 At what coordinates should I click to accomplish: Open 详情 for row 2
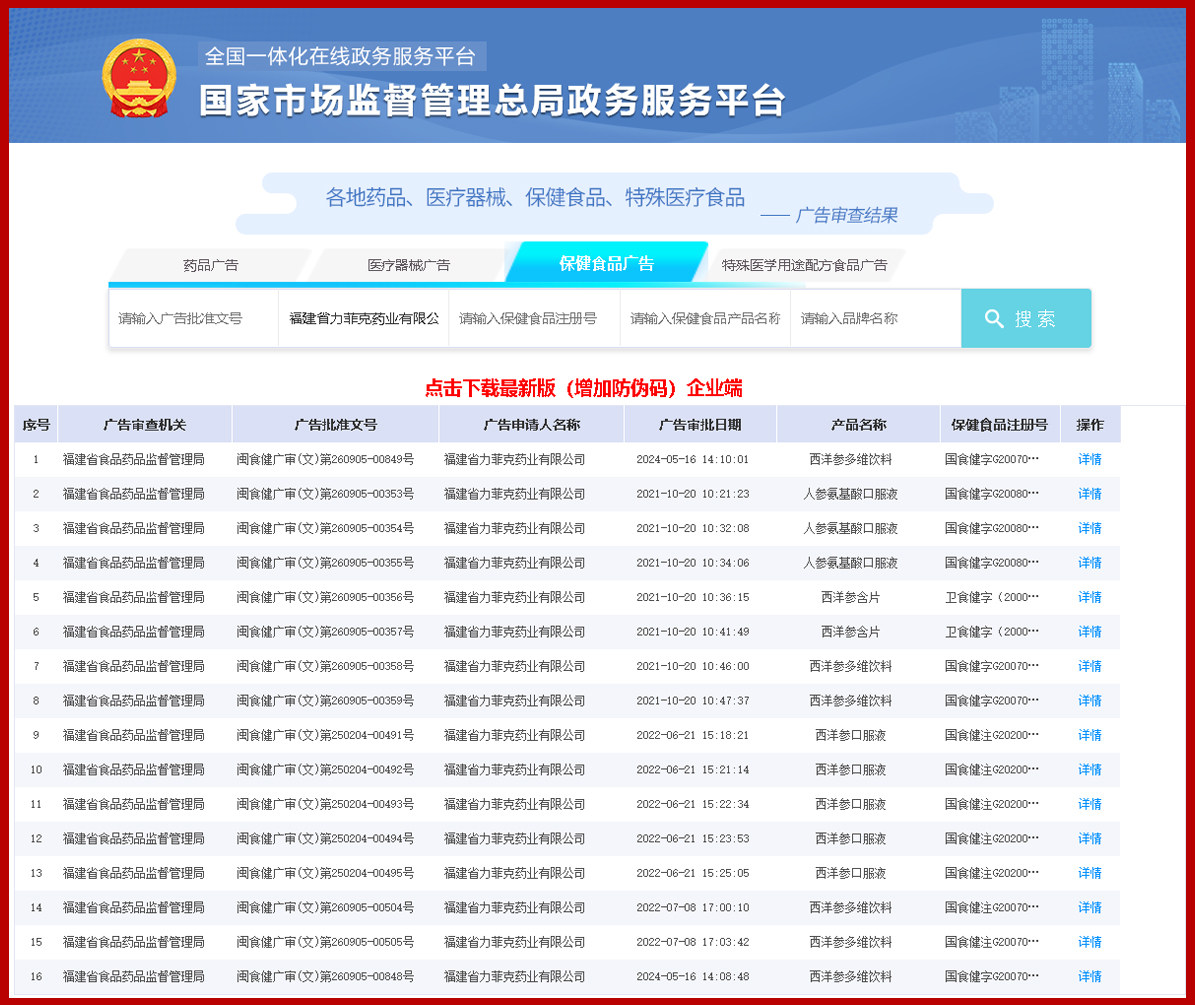[1089, 494]
